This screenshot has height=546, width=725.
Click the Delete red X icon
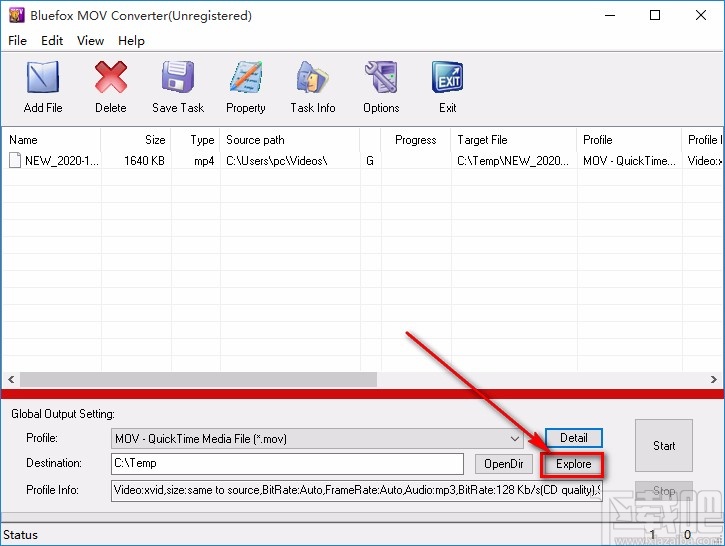click(x=111, y=77)
